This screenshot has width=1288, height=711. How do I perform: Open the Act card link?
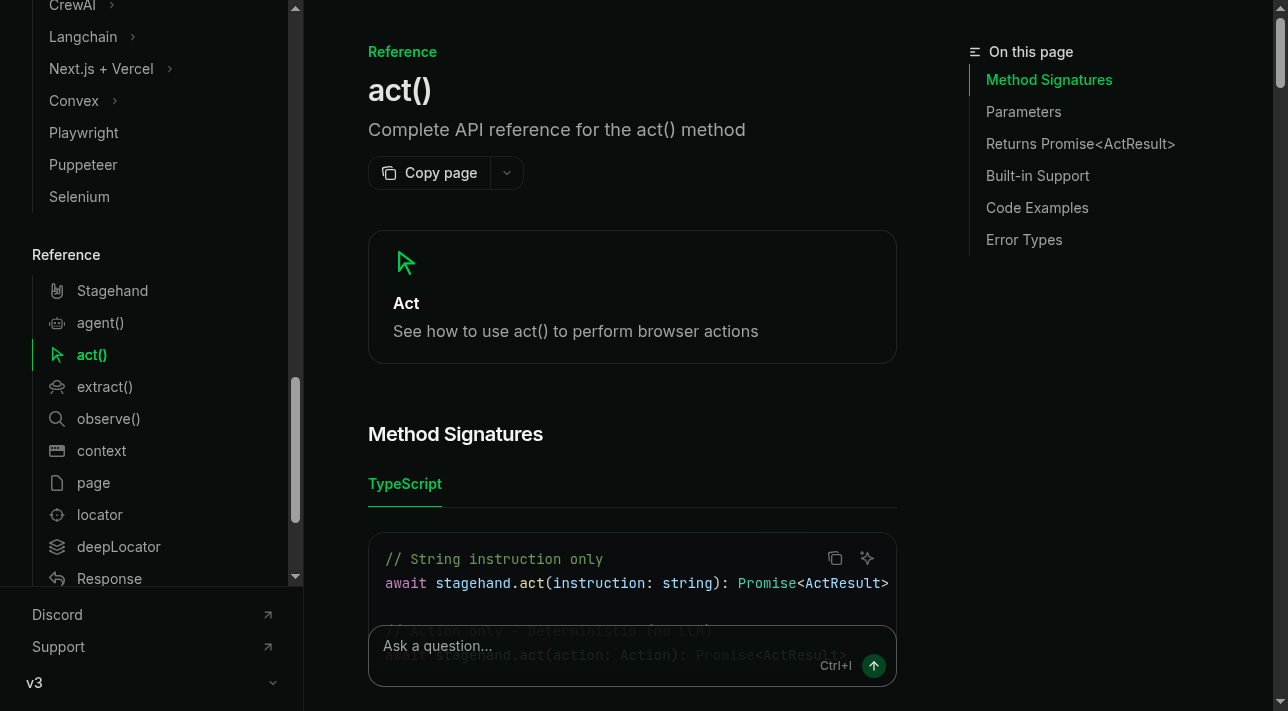pos(632,297)
